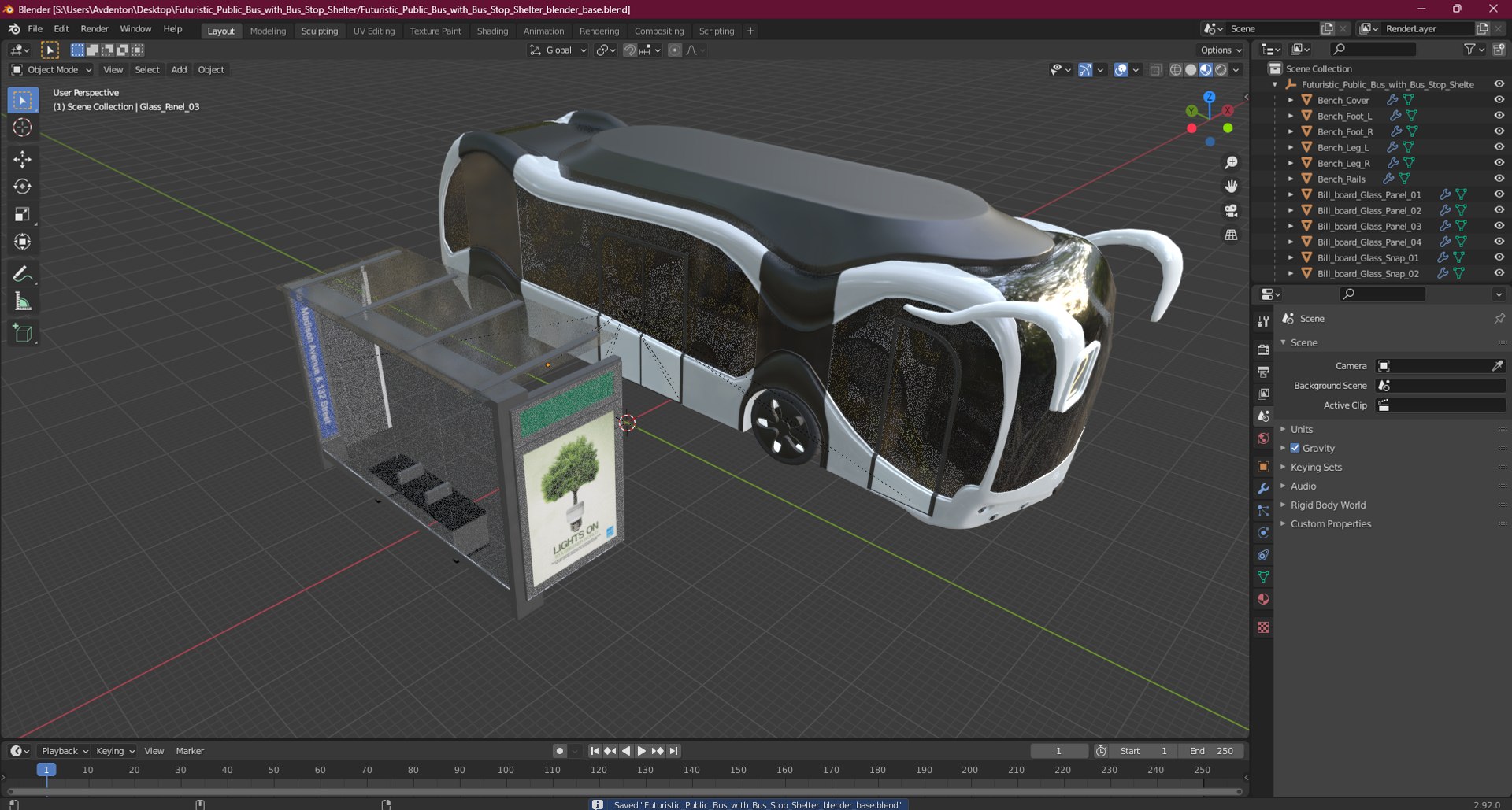Click the current frame field in the timeline

click(1059, 751)
